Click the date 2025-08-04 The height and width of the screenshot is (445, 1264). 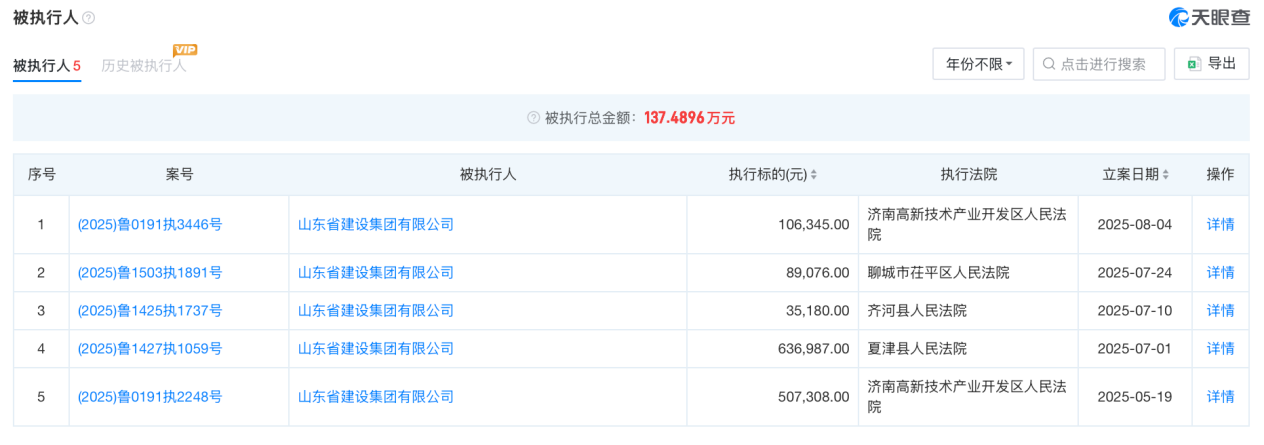click(1134, 225)
